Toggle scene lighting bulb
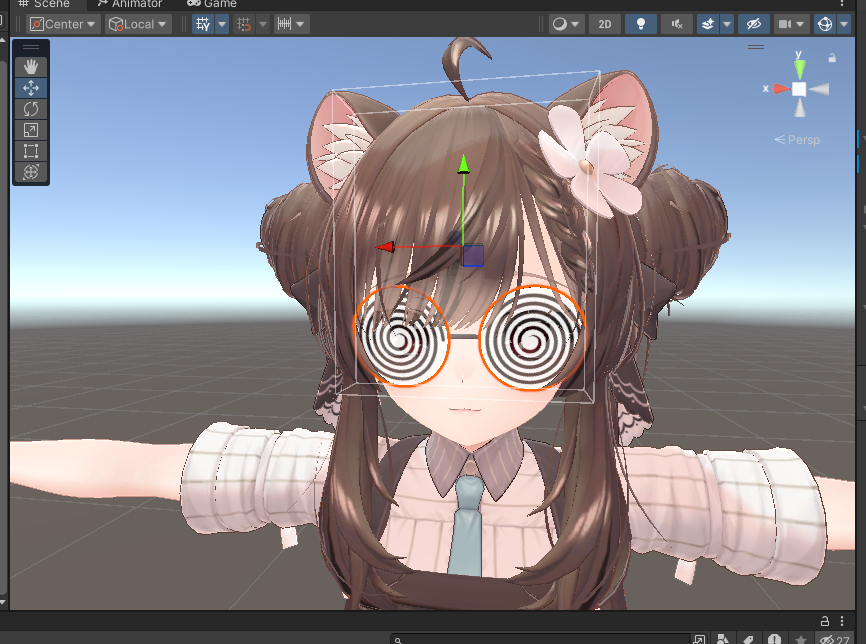The height and width of the screenshot is (644, 866). click(641, 24)
